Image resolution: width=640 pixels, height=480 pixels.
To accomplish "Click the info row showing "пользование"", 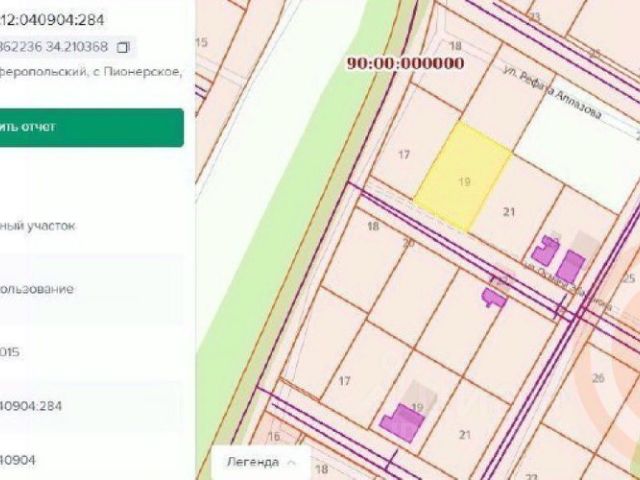I will 92,289.
